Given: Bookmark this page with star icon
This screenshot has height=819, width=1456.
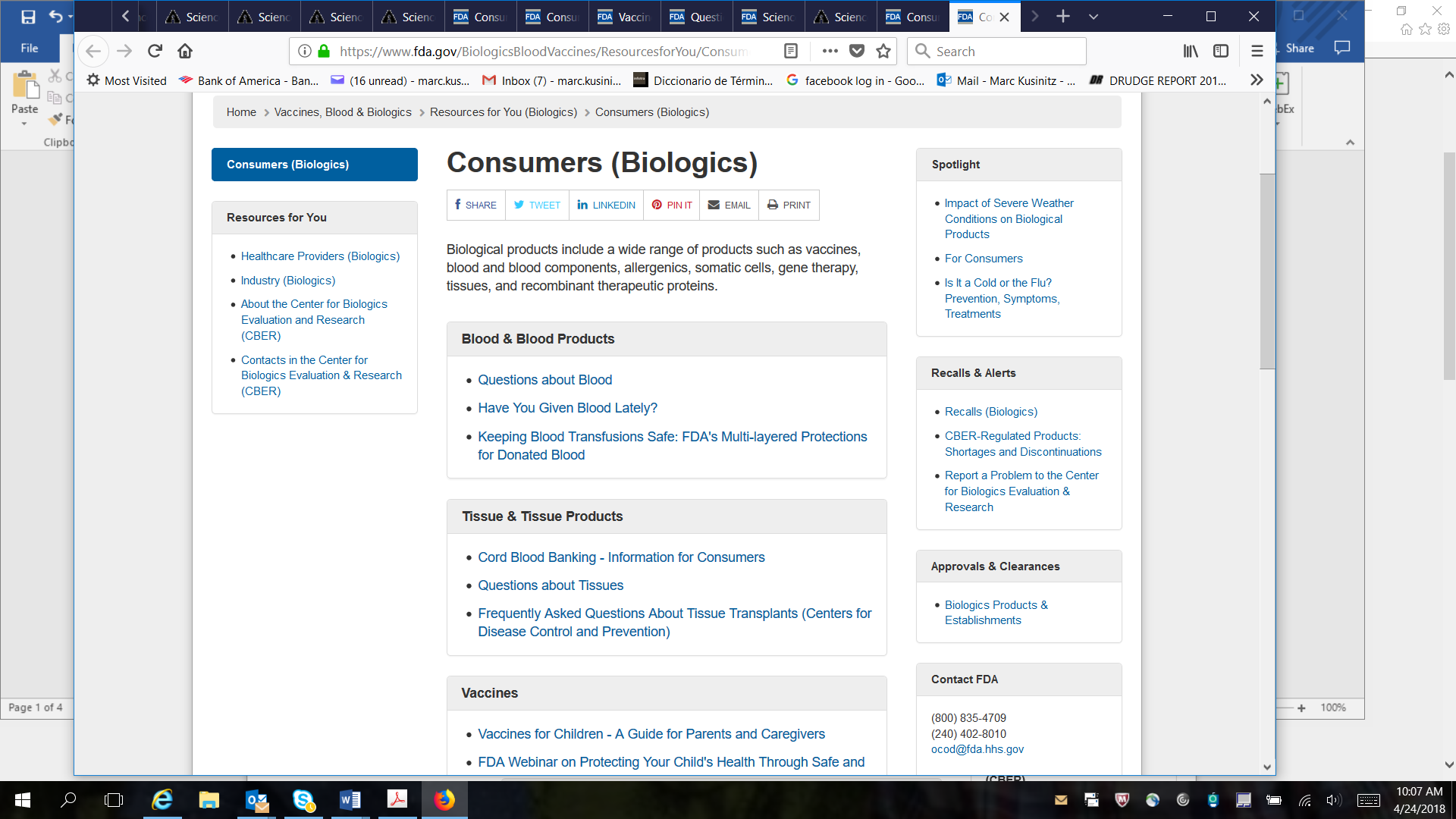Looking at the screenshot, I should pos(883,51).
